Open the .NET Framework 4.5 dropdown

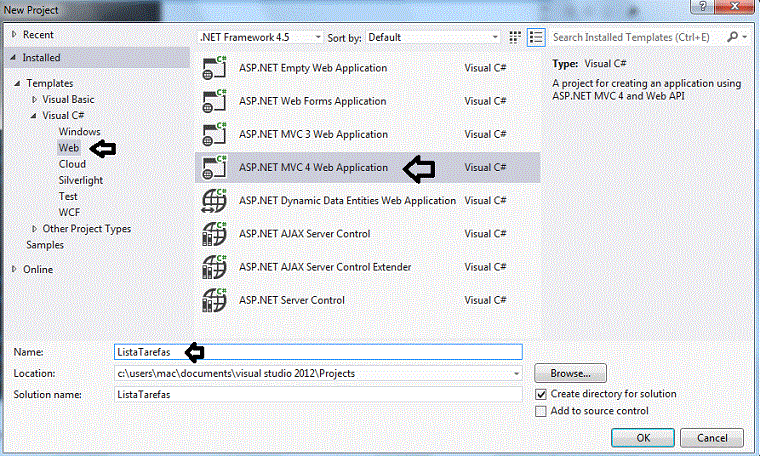coord(261,37)
